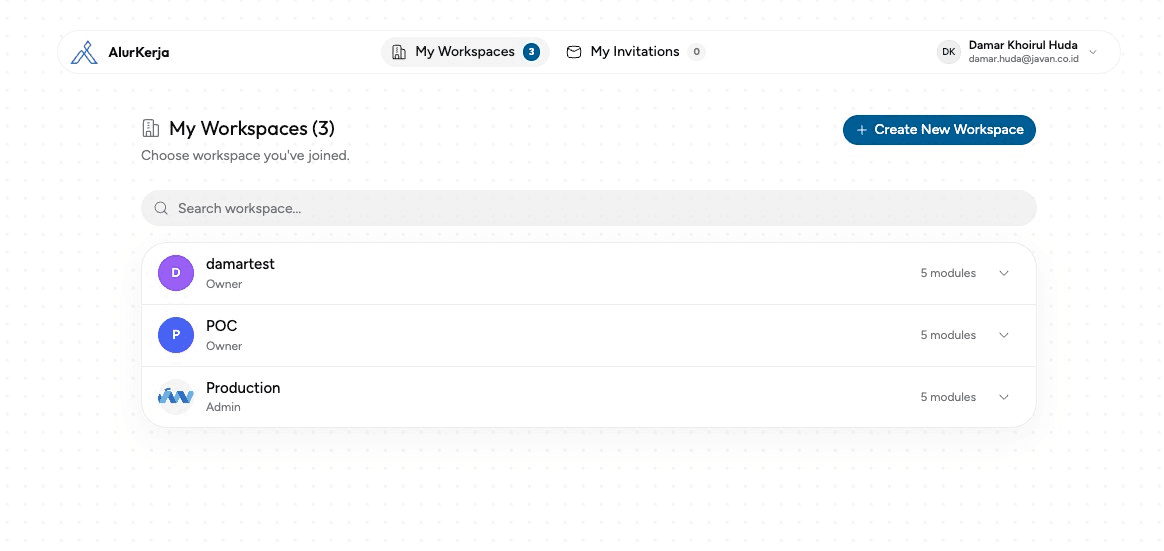
Task: Click the Owner role label under damartest
Action: click(223, 284)
